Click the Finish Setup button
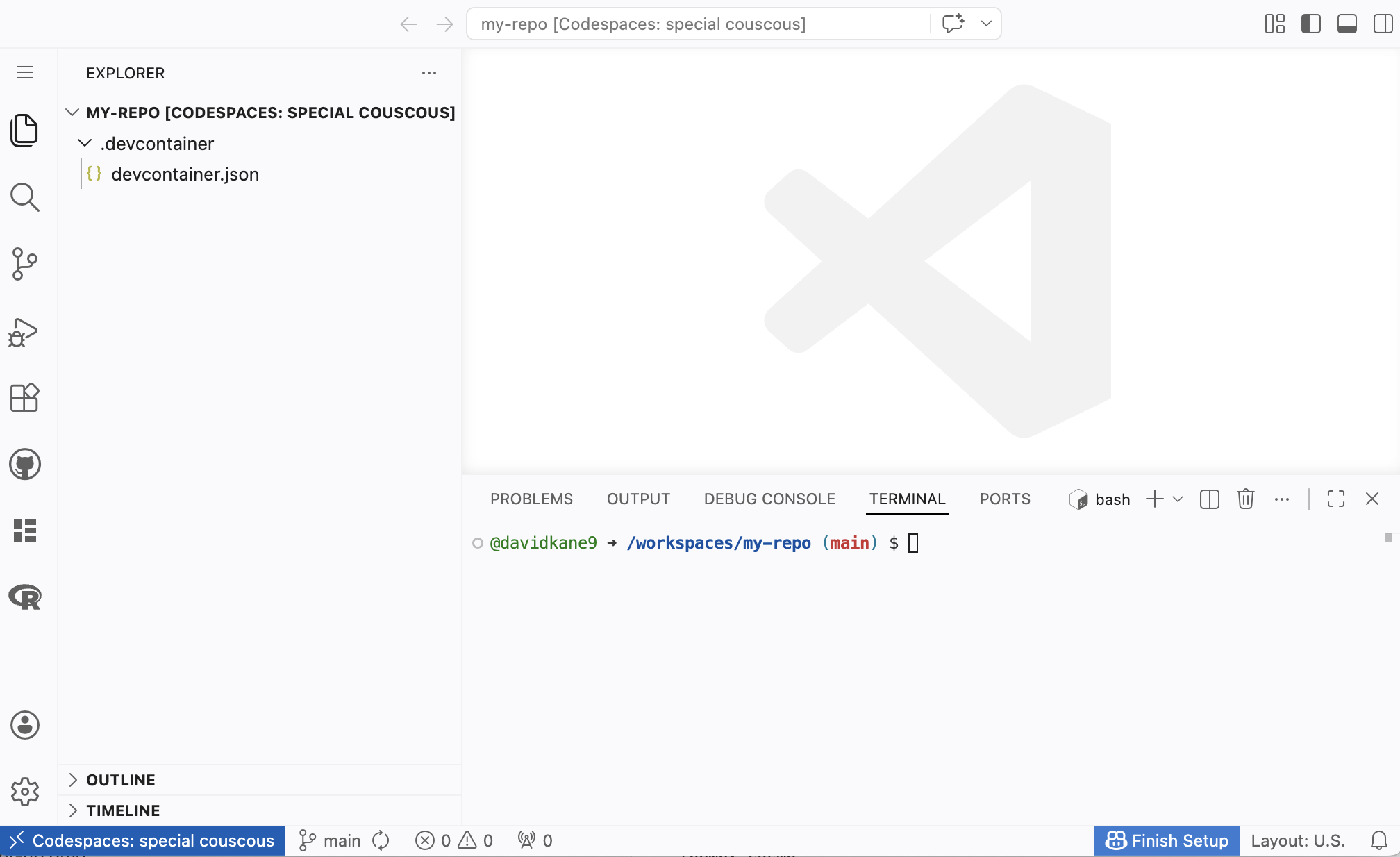The height and width of the screenshot is (857, 1400). [1167, 841]
